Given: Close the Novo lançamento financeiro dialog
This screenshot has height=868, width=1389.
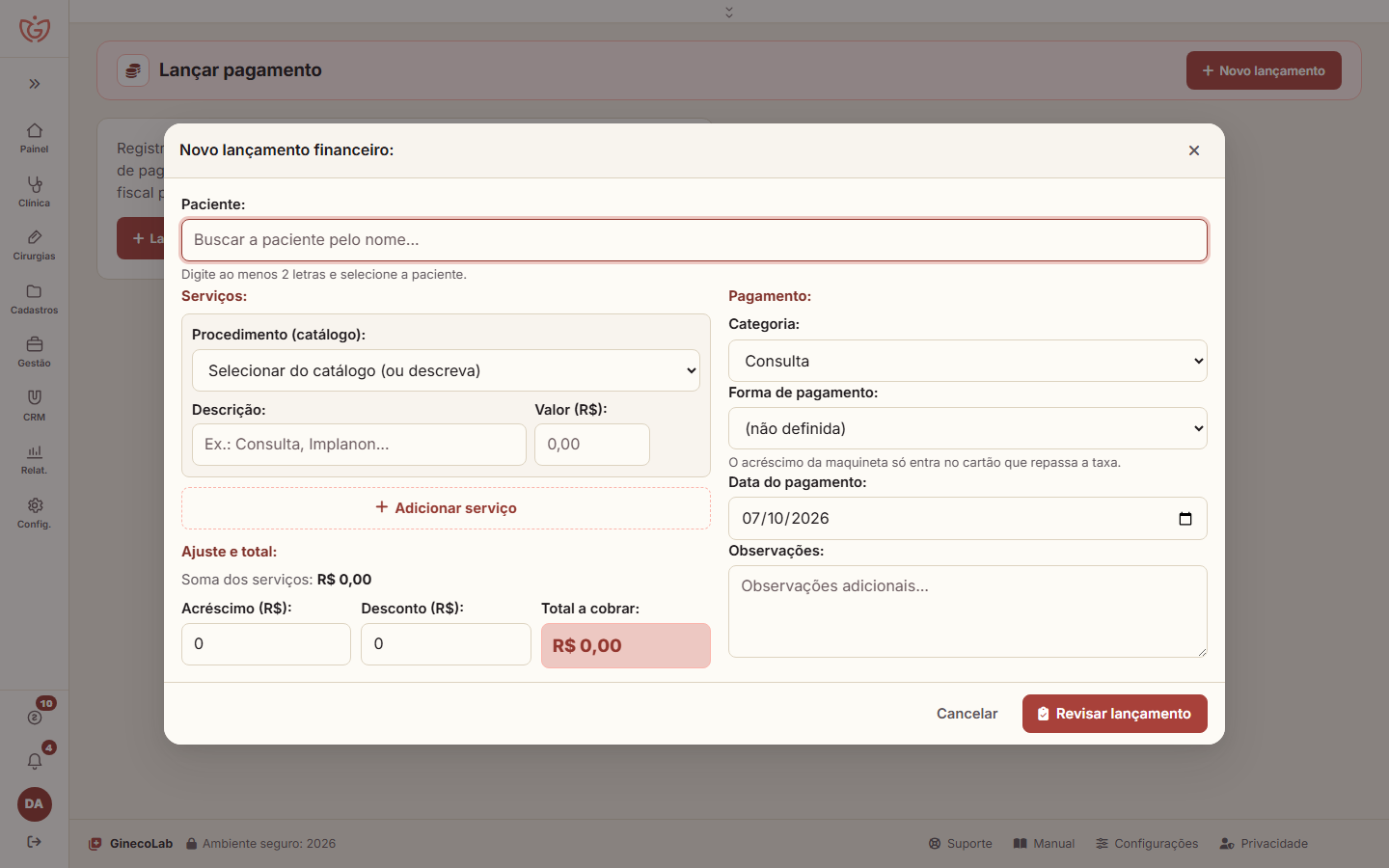Looking at the screenshot, I should [1194, 150].
